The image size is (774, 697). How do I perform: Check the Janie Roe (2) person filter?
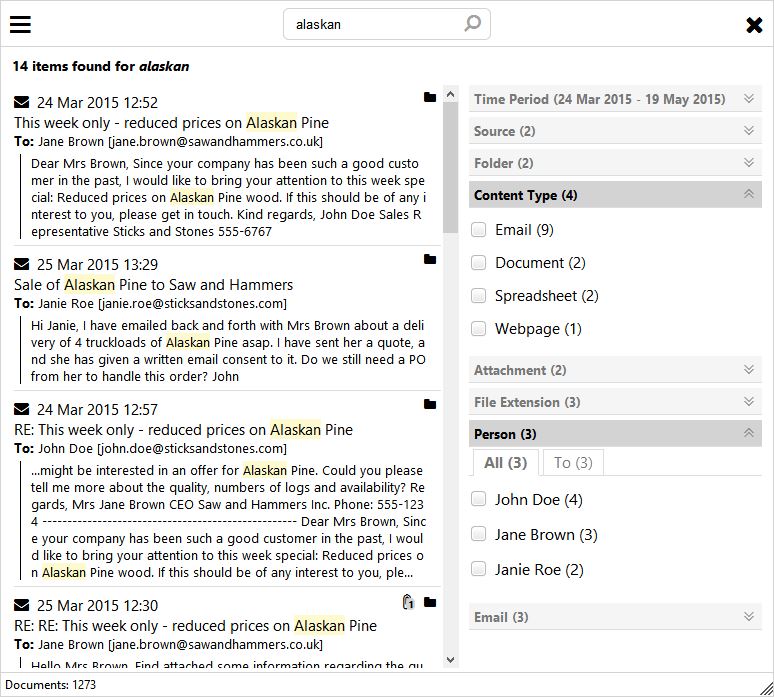point(478,569)
